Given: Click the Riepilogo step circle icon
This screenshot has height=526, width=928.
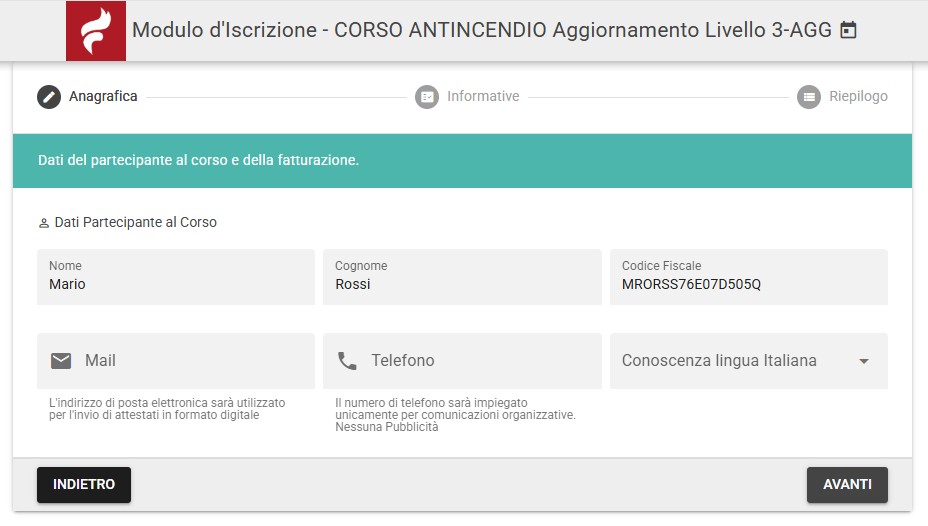Looking at the screenshot, I should (x=809, y=97).
